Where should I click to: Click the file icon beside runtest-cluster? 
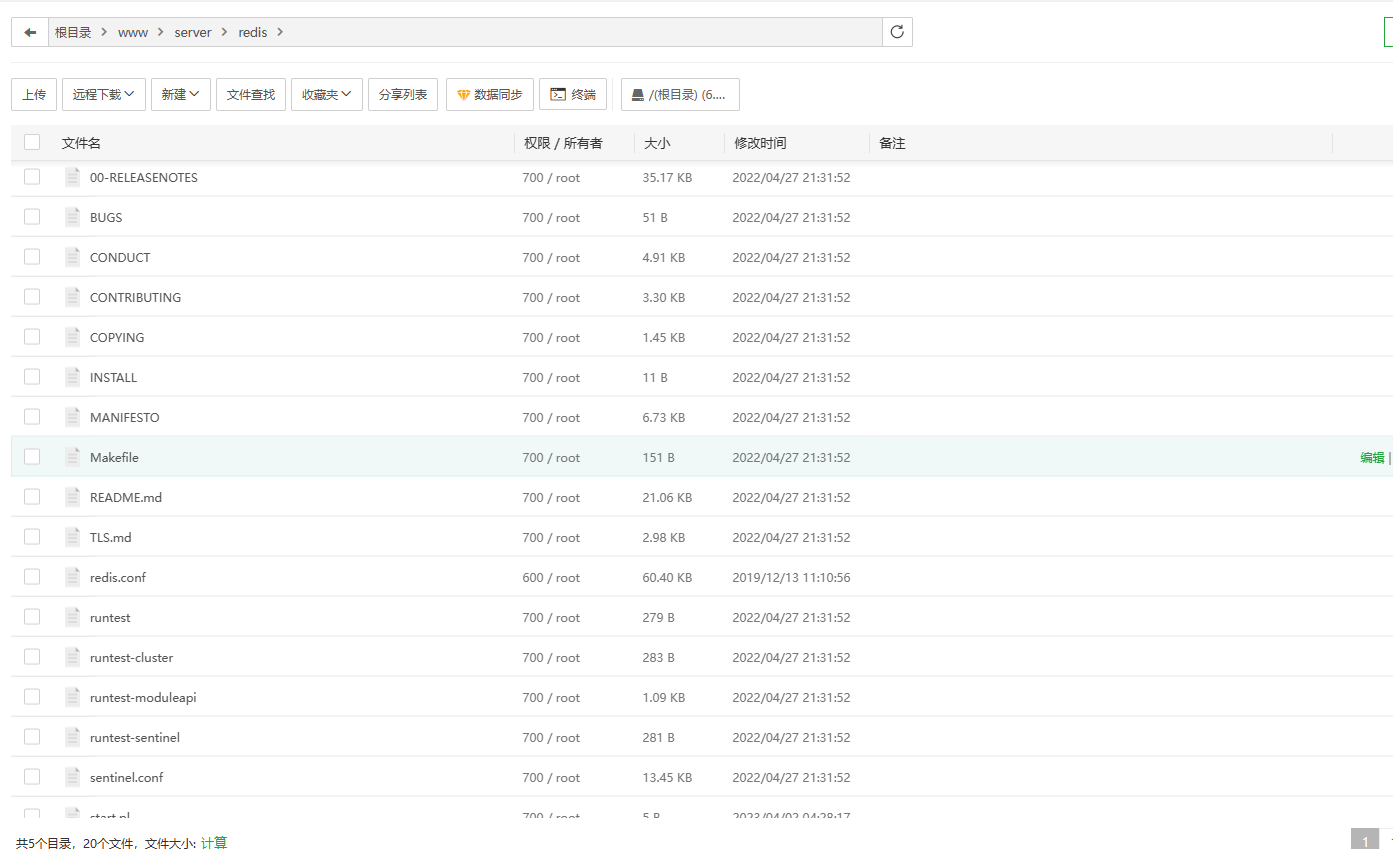(72, 657)
